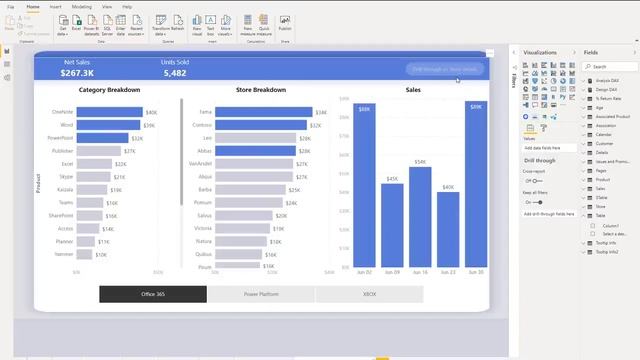Viewport: 640px width, 360px height.
Task: Expand the Product table
Action: pyautogui.click(x=584, y=180)
